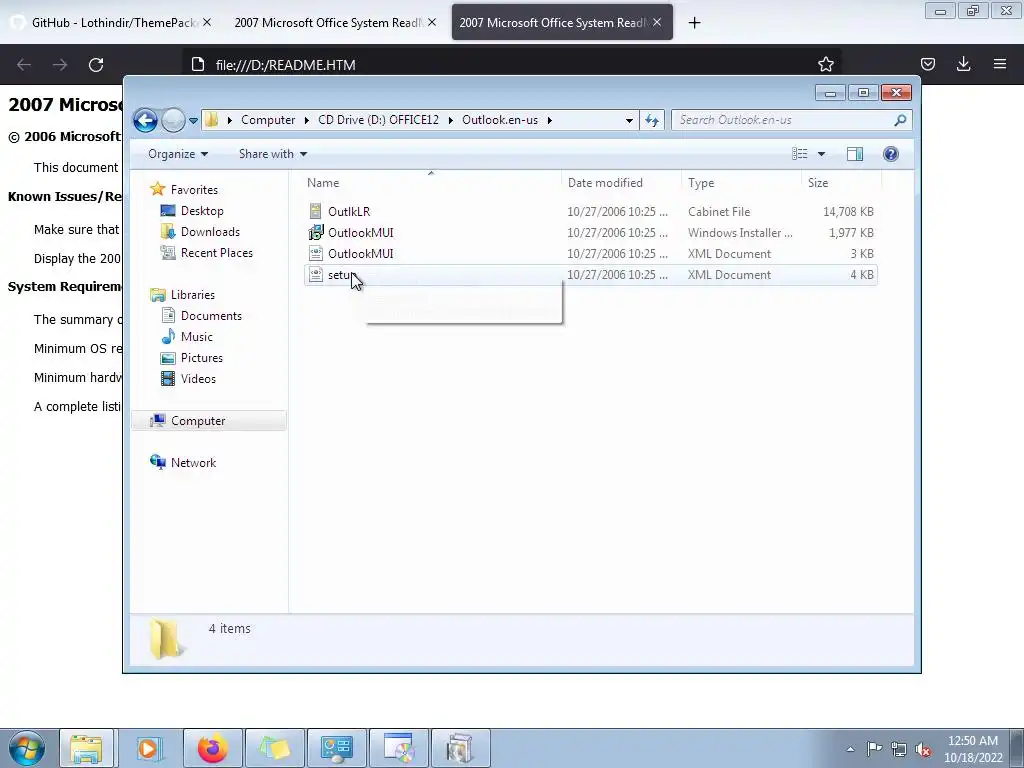
Task: Select the OutlookMUI Windows Installer icon
Action: point(315,232)
